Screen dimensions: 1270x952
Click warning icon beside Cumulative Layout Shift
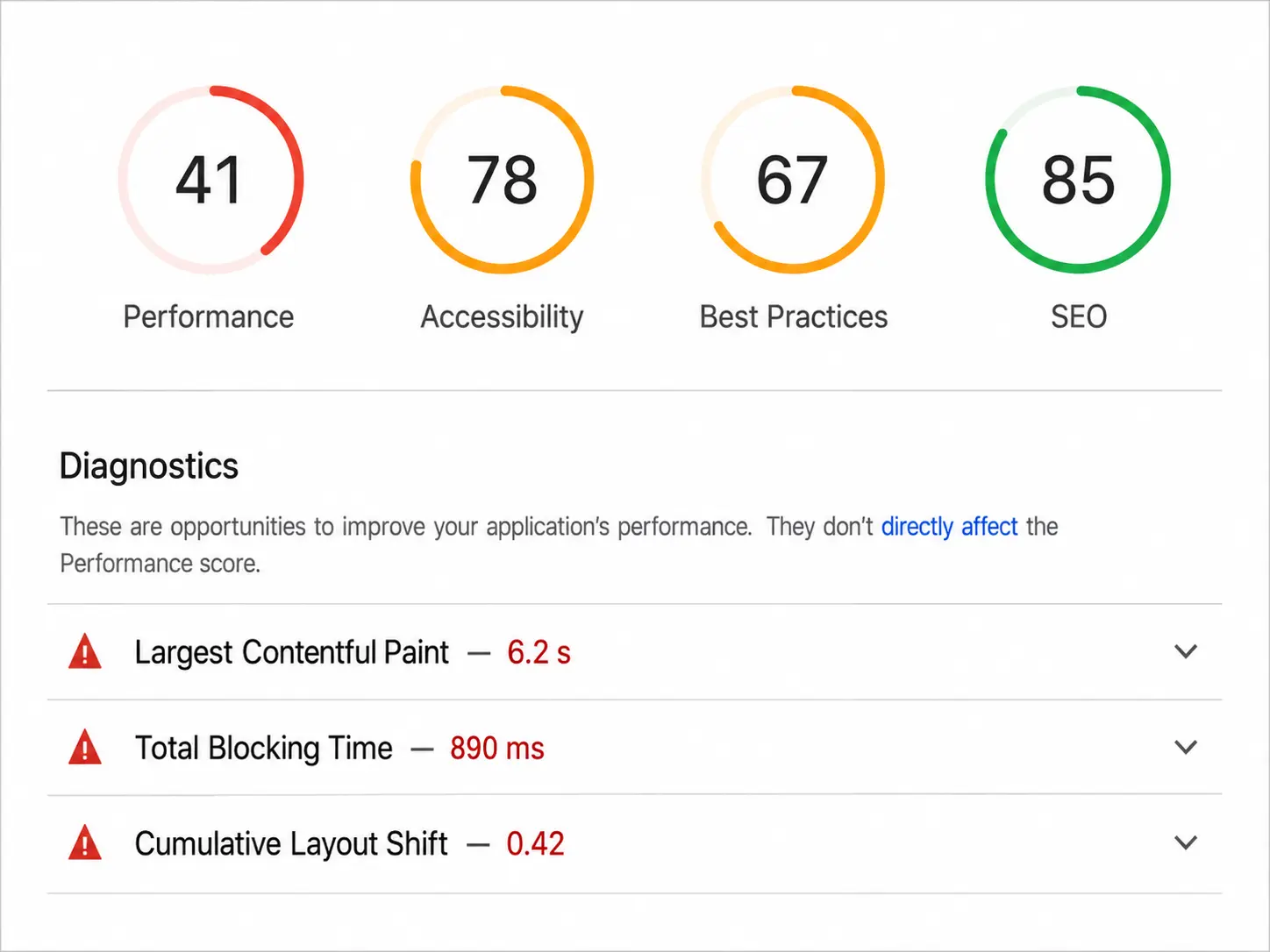85,843
